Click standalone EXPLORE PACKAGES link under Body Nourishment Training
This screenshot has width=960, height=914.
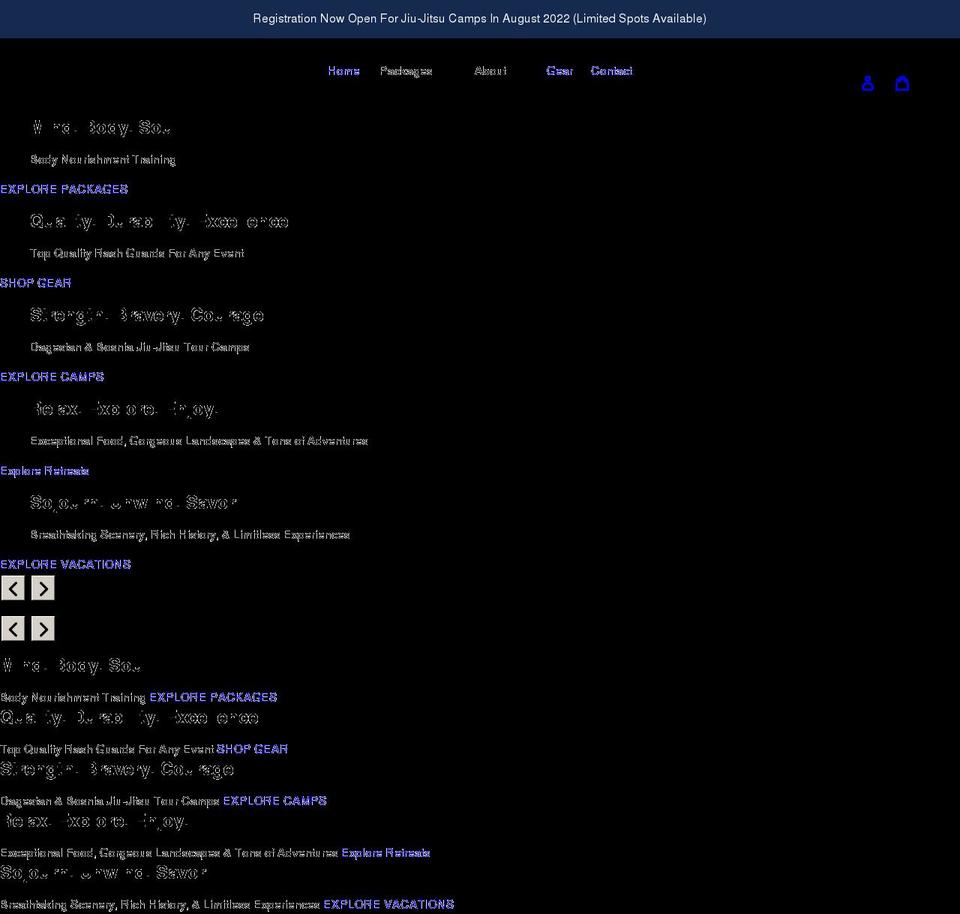coord(64,189)
